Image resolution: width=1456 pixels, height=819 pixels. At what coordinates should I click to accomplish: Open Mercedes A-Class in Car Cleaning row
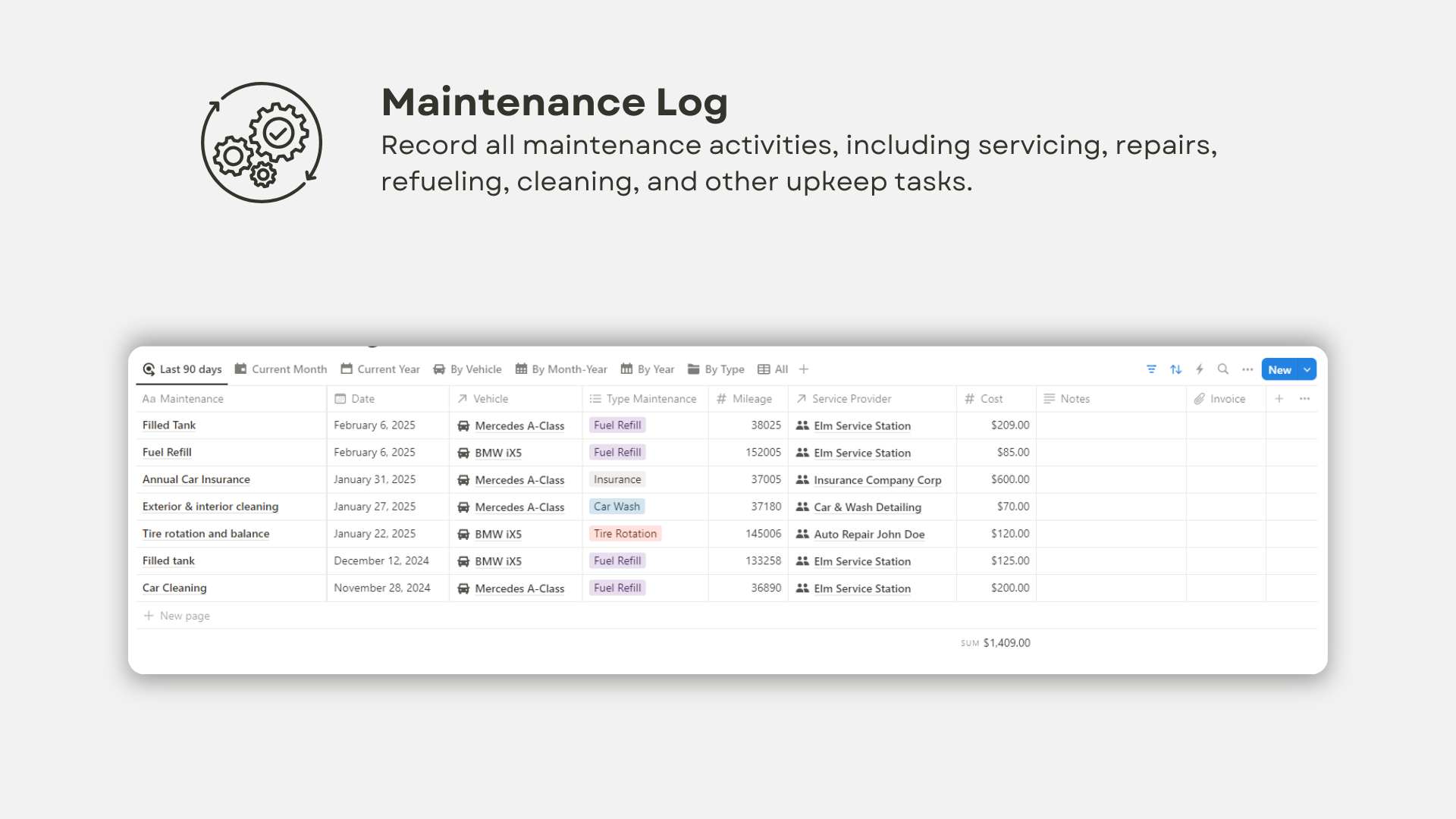pyautogui.click(x=519, y=588)
